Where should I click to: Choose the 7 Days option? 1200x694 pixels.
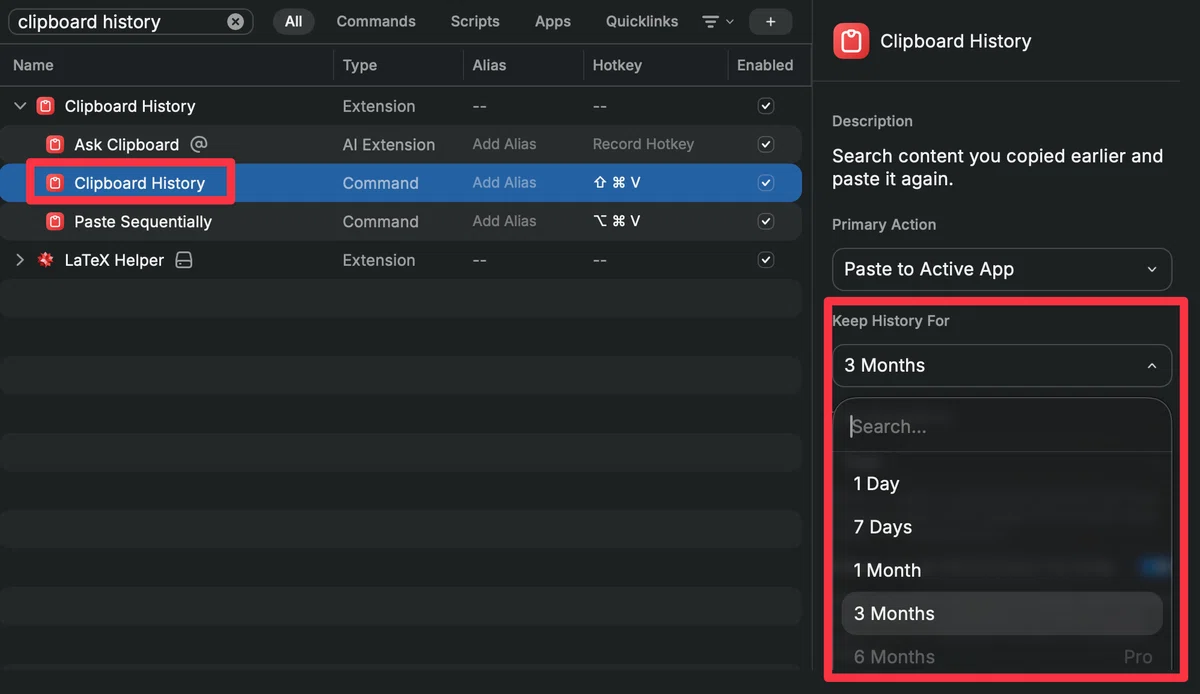pyautogui.click(x=1002, y=527)
